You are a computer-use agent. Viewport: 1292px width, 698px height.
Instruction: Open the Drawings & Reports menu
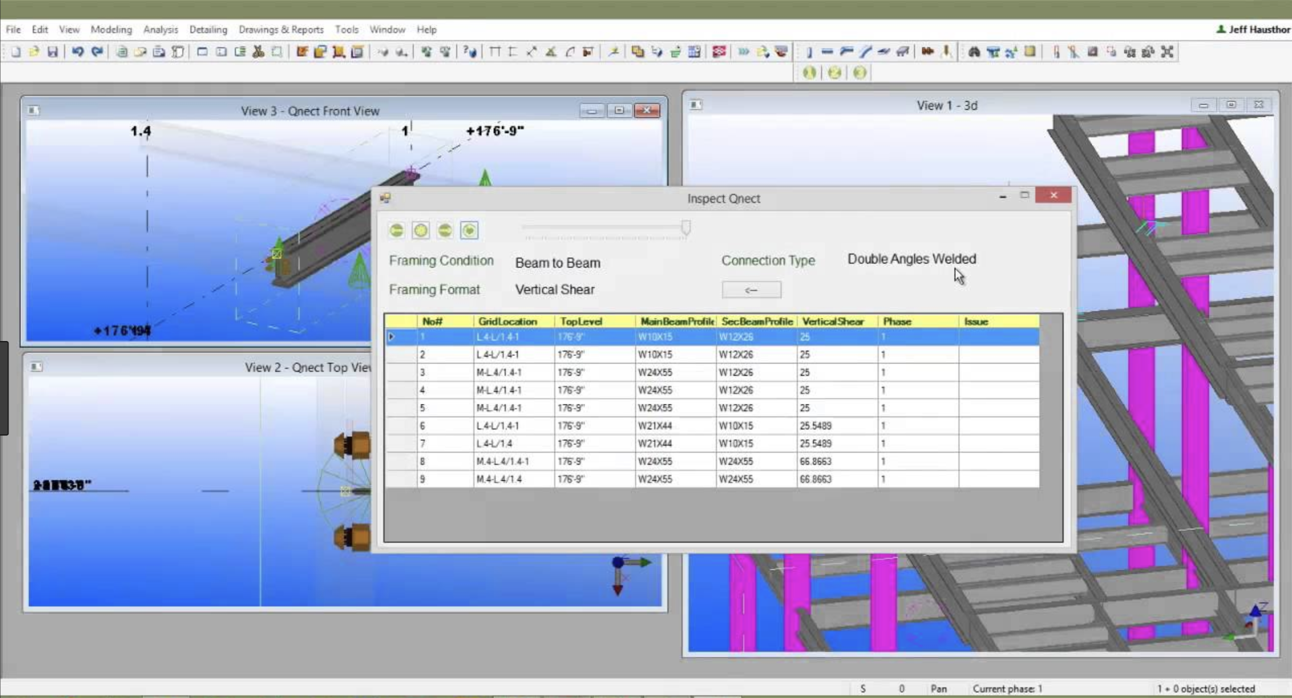tap(280, 30)
